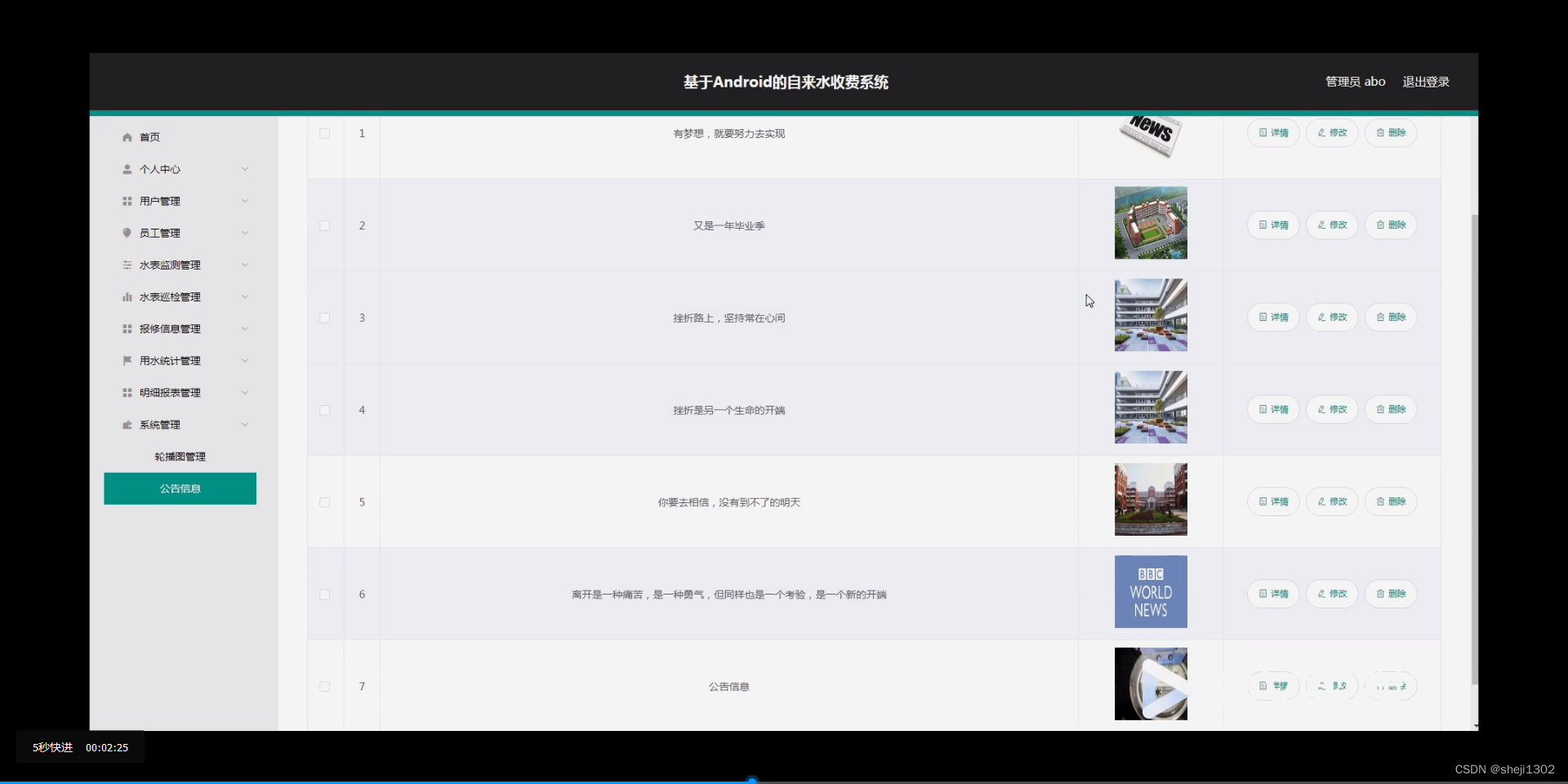Click 退出登录 to log out
1568x784 pixels.
pos(1426,81)
